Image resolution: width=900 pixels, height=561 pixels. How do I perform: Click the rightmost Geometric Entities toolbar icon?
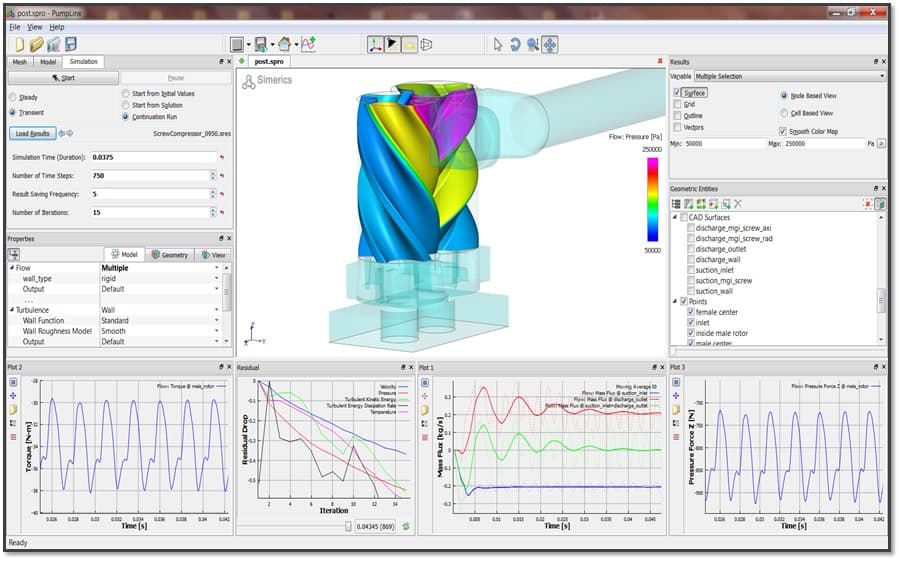[x=880, y=204]
